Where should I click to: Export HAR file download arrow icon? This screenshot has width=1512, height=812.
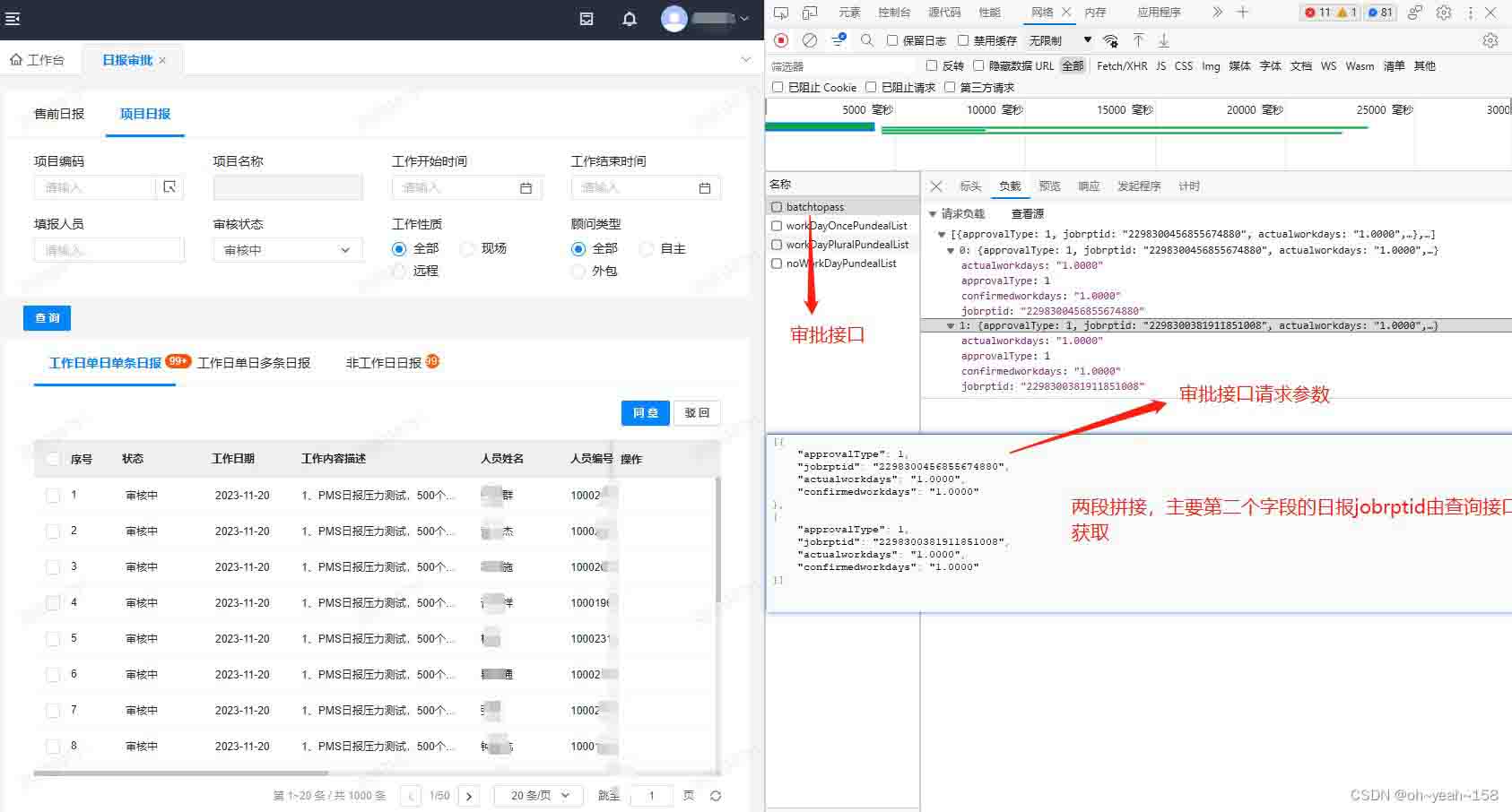(1164, 40)
